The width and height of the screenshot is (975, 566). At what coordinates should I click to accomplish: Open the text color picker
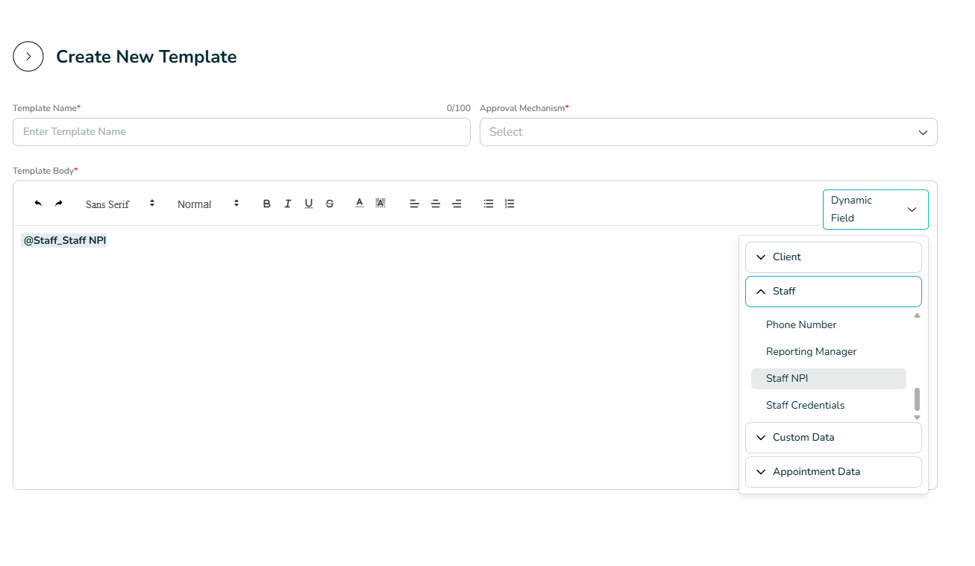tap(359, 203)
